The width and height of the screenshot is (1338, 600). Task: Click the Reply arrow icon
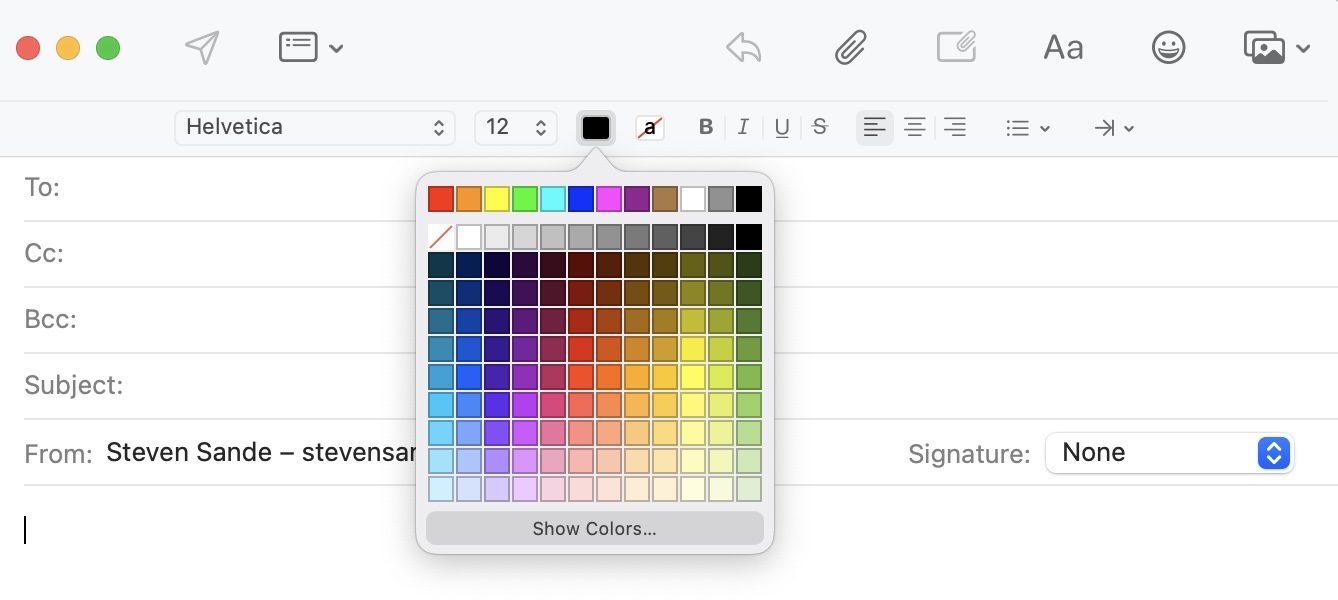click(x=743, y=47)
